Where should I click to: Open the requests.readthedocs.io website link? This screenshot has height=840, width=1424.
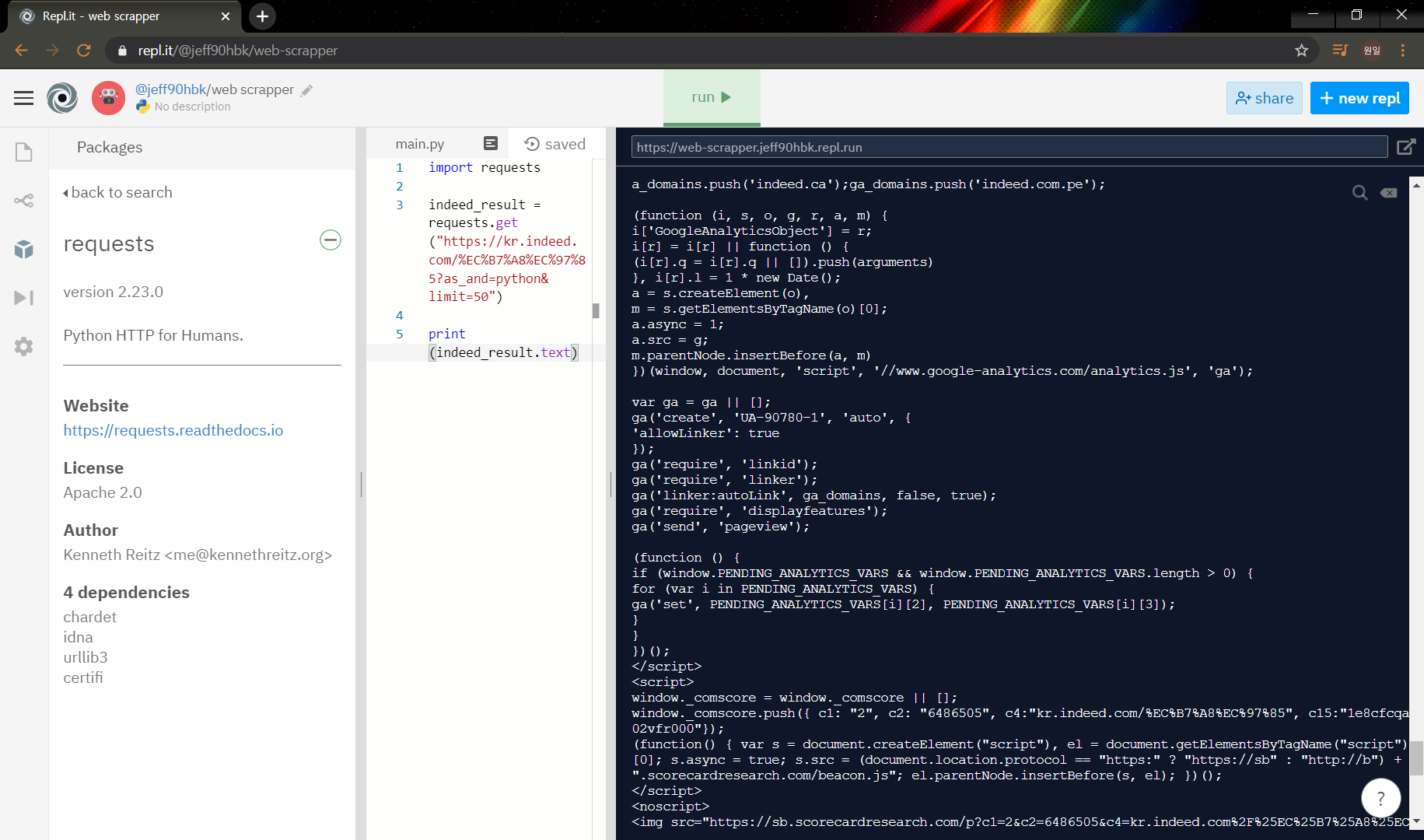coord(173,430)
